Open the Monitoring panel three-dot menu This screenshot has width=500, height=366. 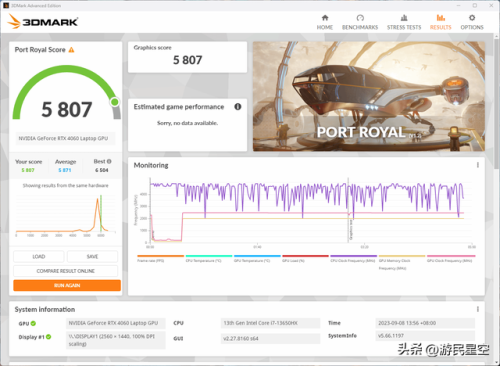478,165
